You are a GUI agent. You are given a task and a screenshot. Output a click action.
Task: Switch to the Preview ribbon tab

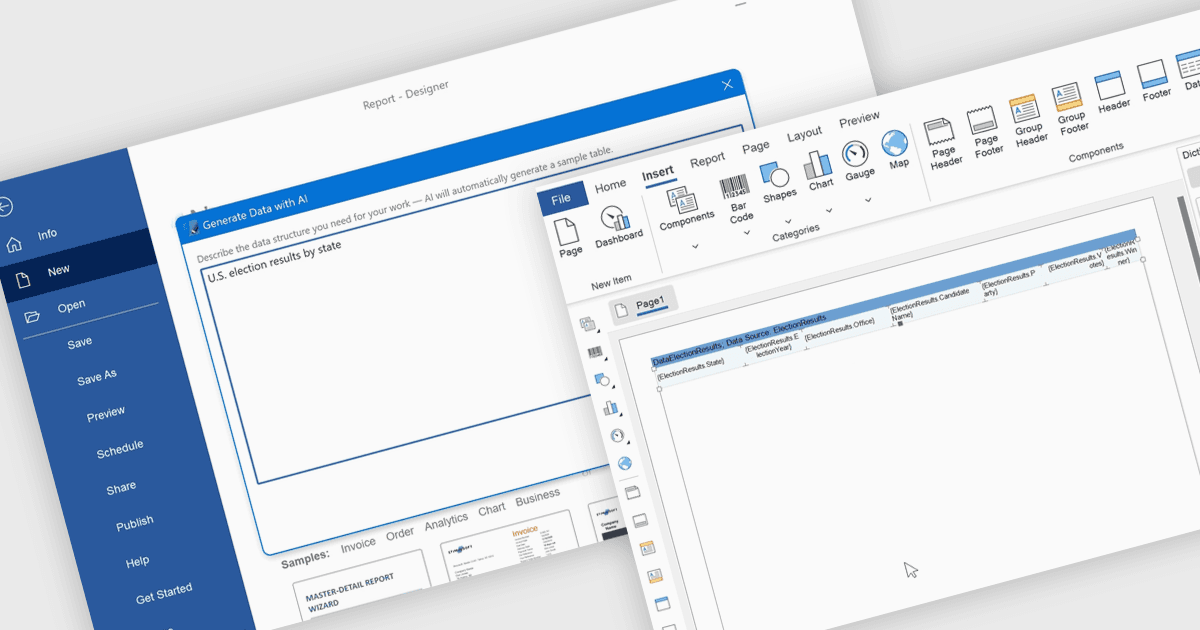click(859, 119)
